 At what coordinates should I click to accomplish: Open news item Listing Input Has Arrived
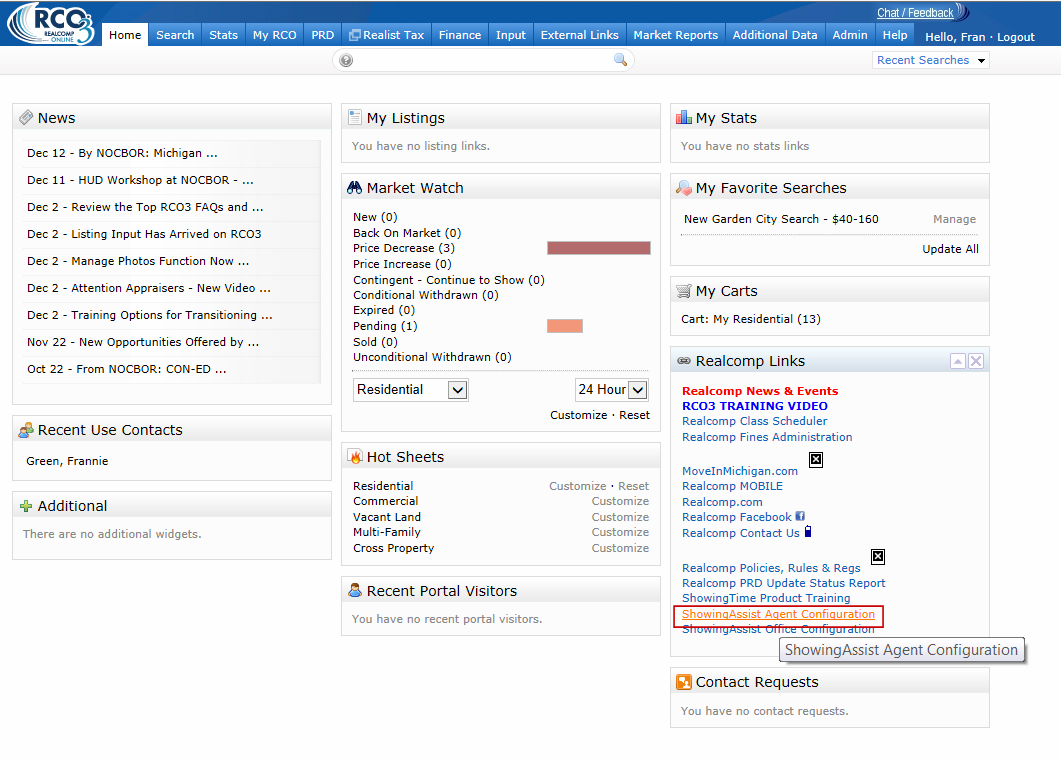point(144,234)
